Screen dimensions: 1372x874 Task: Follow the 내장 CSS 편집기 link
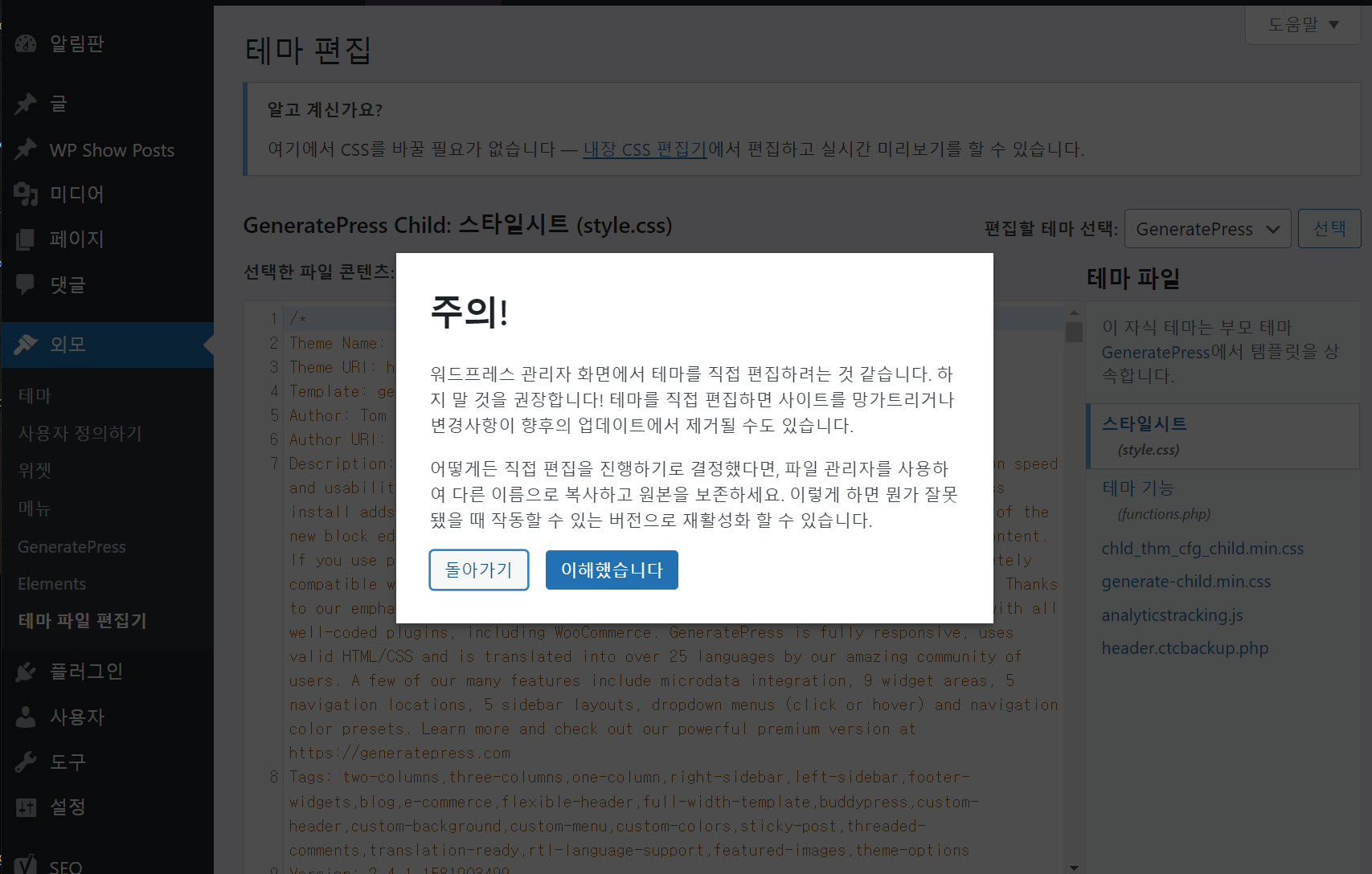[644, 149]
